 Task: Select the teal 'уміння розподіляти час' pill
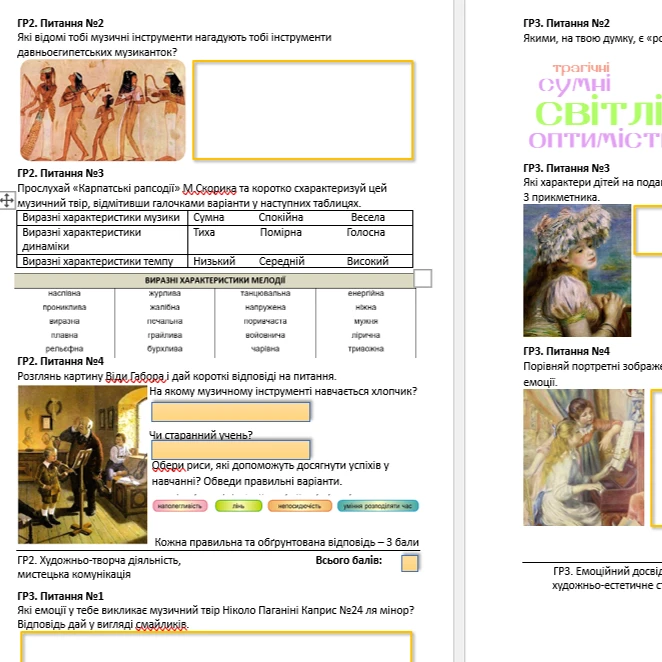378,506
